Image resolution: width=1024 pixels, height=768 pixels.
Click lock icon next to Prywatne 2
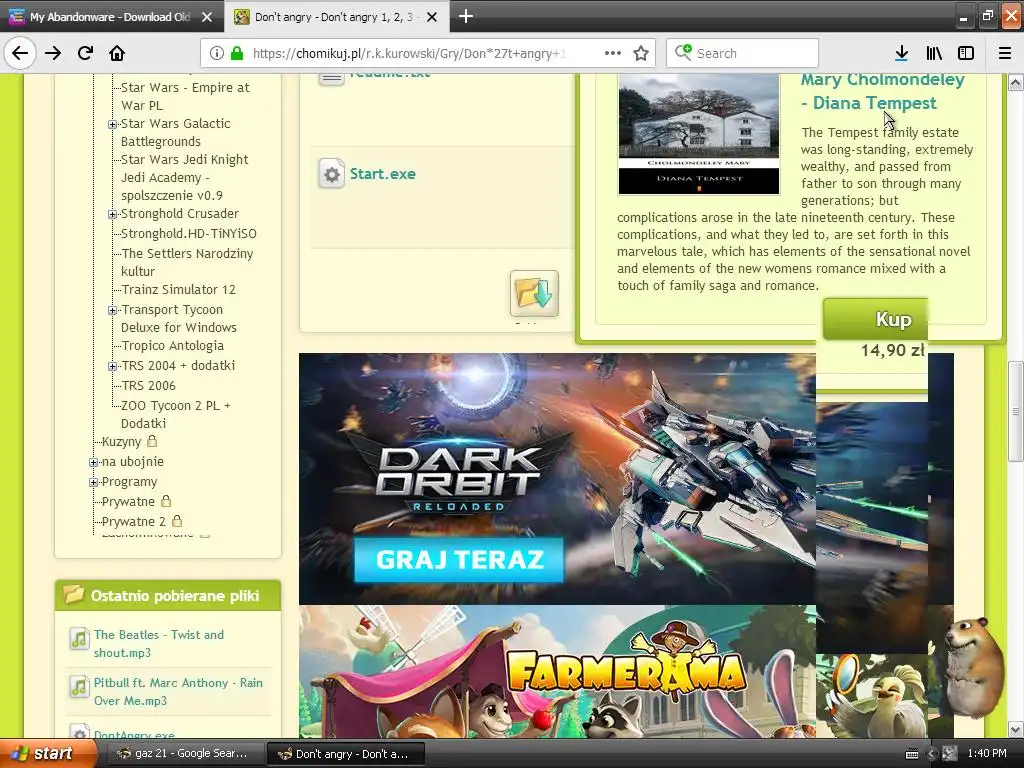point(177,520)
